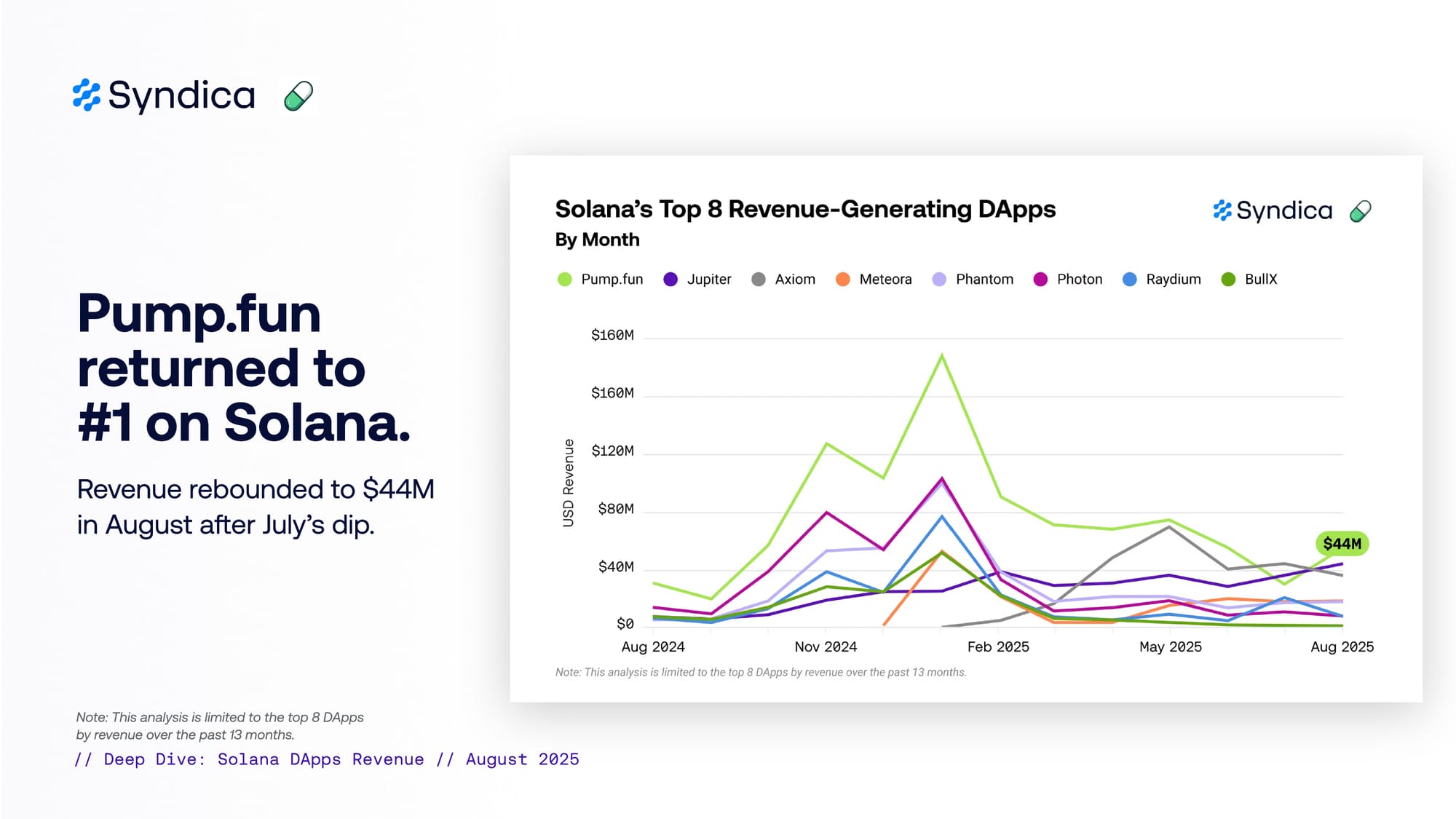Click the Photon magenta legend dot
1456x819 pixels.
click(x=1040, y=280)
